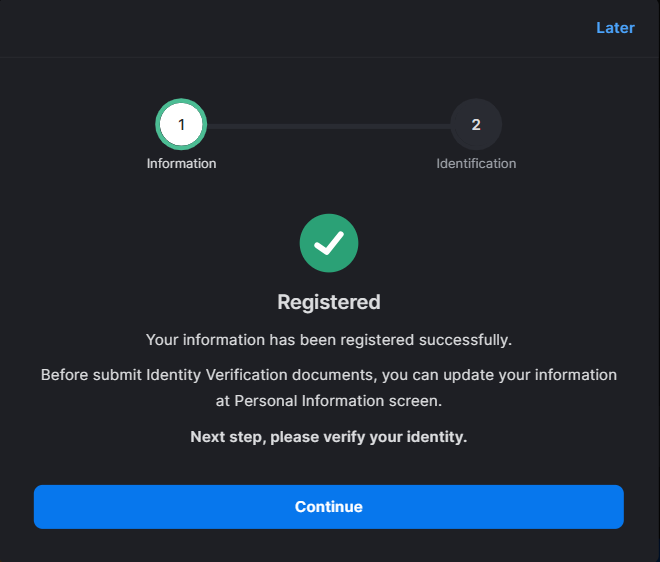Click the bold Next step instruction text
The width and height of the screenshot is (660, 562).
pos(329,437)
